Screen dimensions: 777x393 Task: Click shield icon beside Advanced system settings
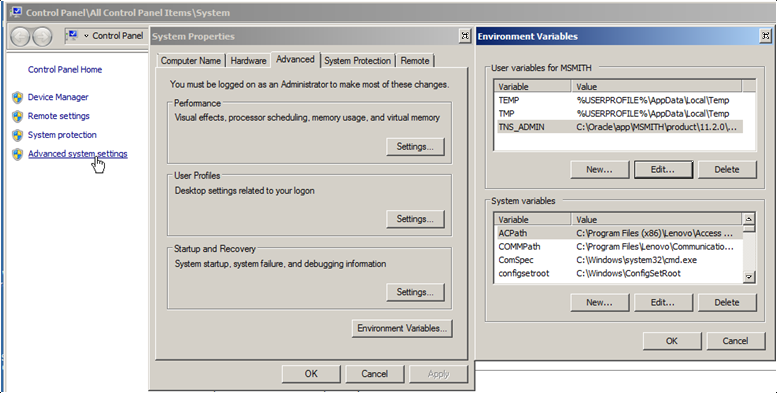tap(18, 154)
